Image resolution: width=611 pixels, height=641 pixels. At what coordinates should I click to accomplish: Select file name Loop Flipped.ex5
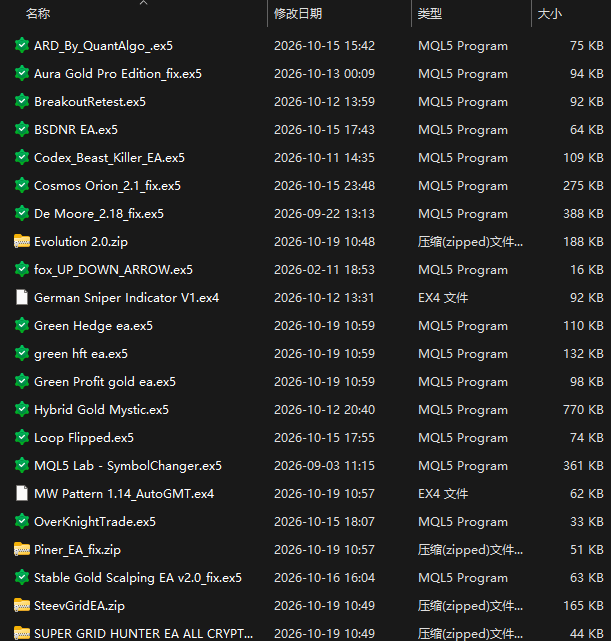(x=84, y=438)
